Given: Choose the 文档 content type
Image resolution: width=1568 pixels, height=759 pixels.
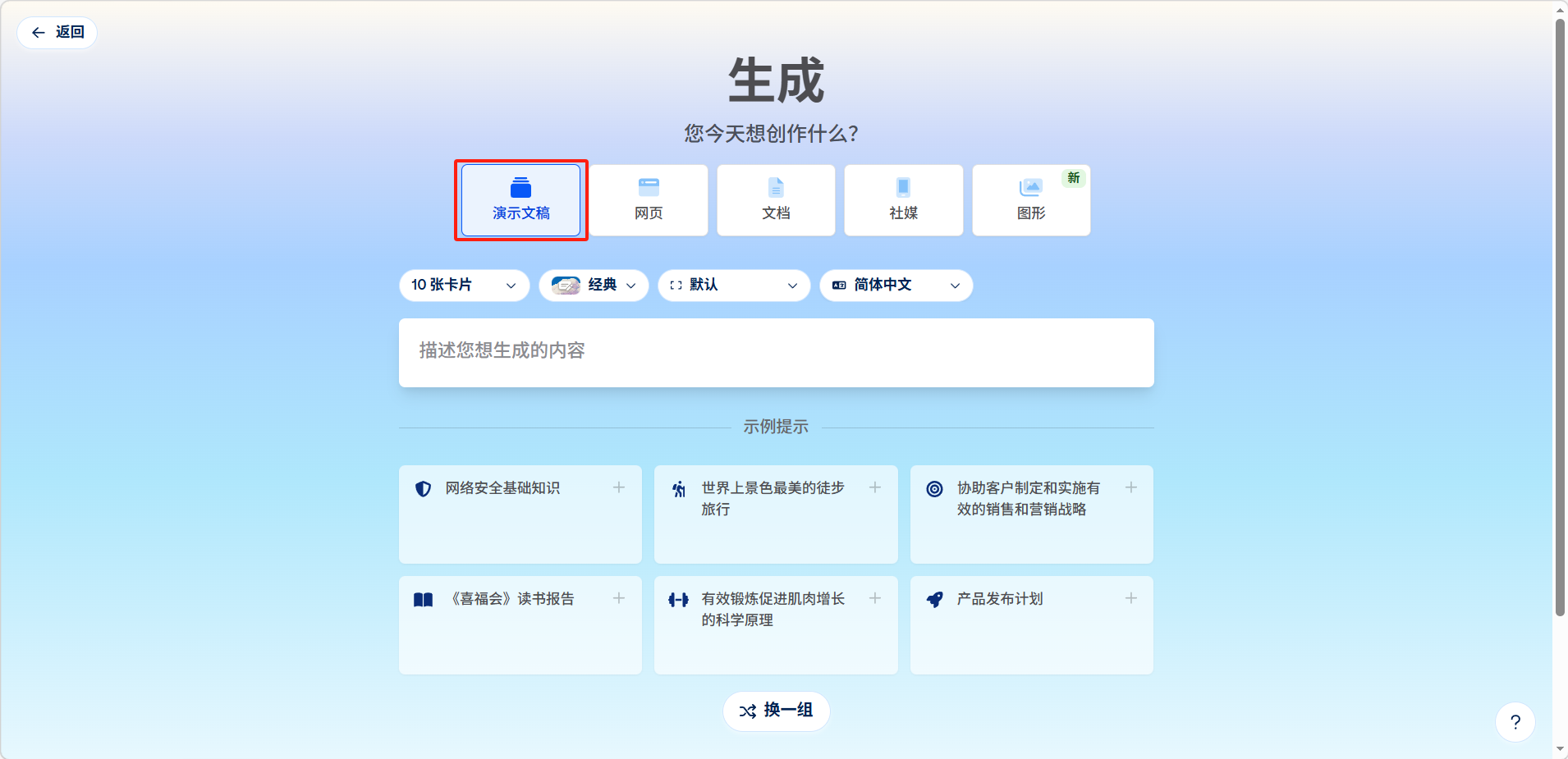Looking at the screenshot, I should pos(776,200).
